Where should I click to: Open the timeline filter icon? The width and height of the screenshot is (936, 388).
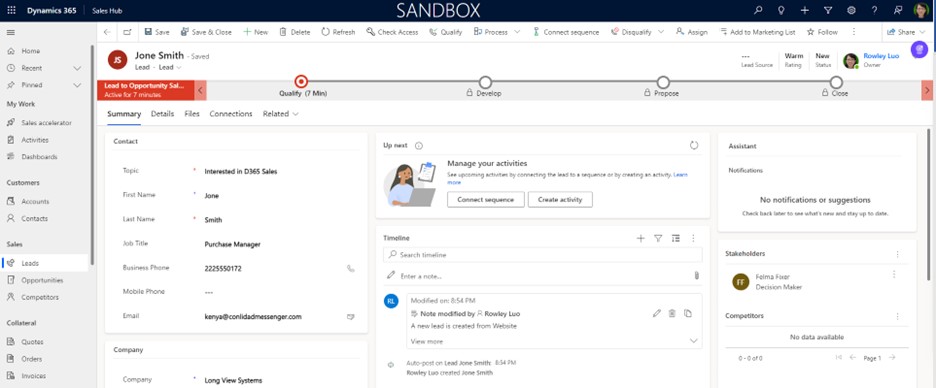point(658,238)
